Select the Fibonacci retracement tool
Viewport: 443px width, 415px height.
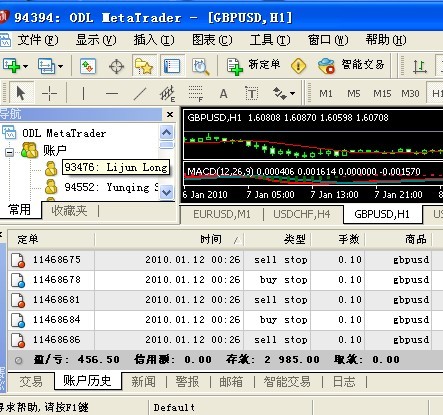pos(196,94)
